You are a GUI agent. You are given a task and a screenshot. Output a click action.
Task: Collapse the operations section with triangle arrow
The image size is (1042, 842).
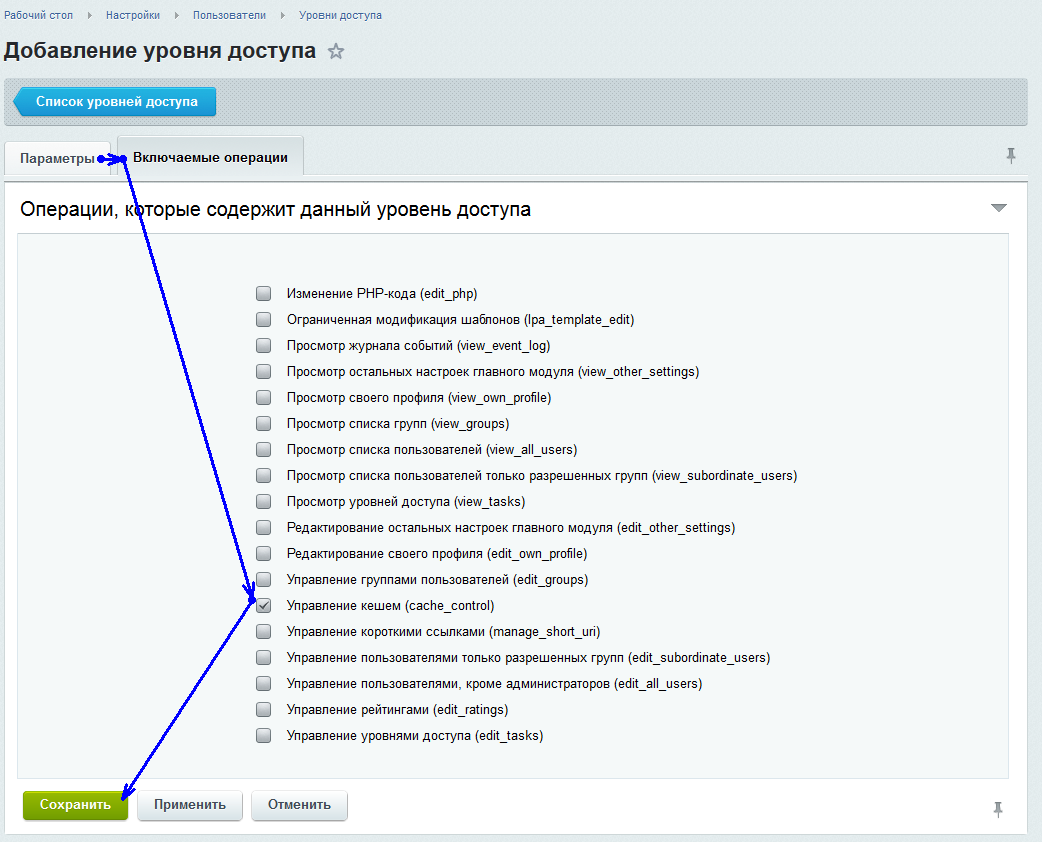point(998,208)
